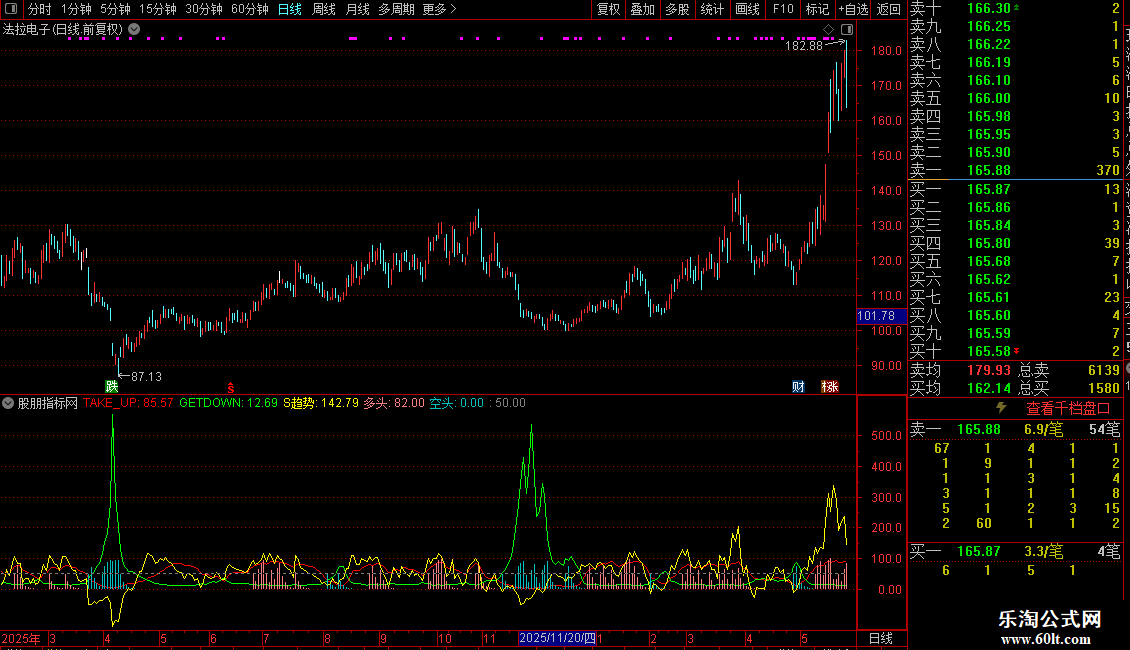Click the S趋势: 142.79 indicator value
The image size is (1130, 650).
click(321, 403)
